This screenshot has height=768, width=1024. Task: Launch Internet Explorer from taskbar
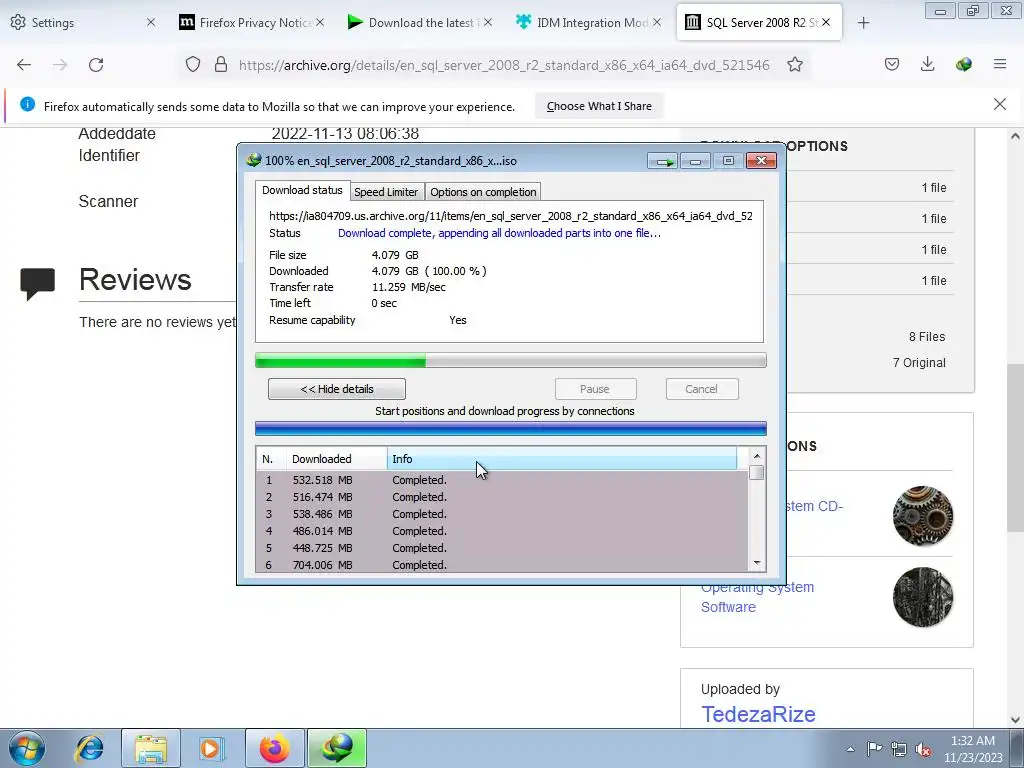89,748
